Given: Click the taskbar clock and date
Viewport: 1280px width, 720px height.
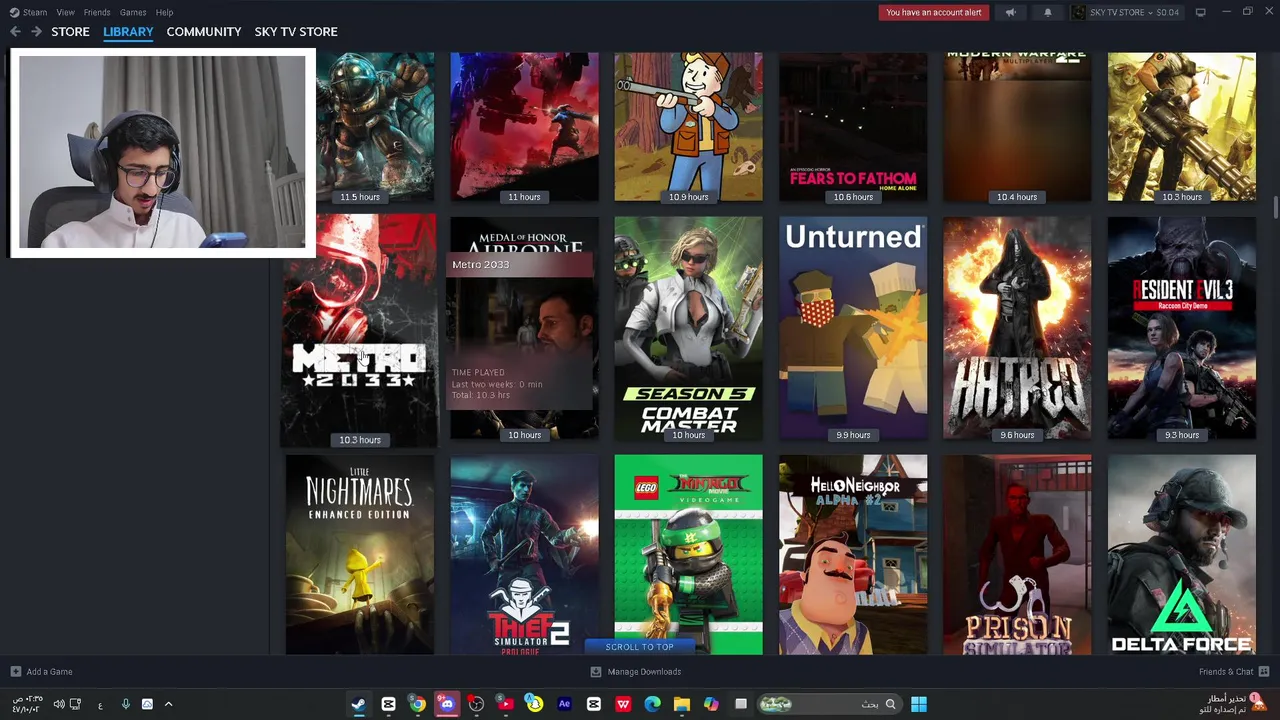Looking at the screenshot, I should pyautogui.click(x=27, y=704).
